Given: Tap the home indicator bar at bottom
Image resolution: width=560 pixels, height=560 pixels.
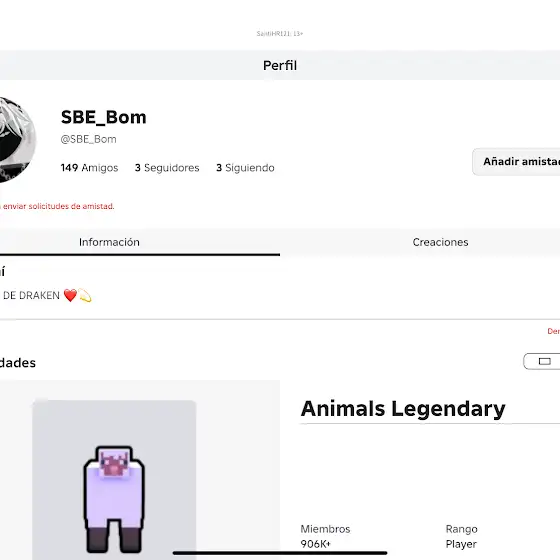Looking at the screenshot, I should pyautogui.click(x=280, y=553).
